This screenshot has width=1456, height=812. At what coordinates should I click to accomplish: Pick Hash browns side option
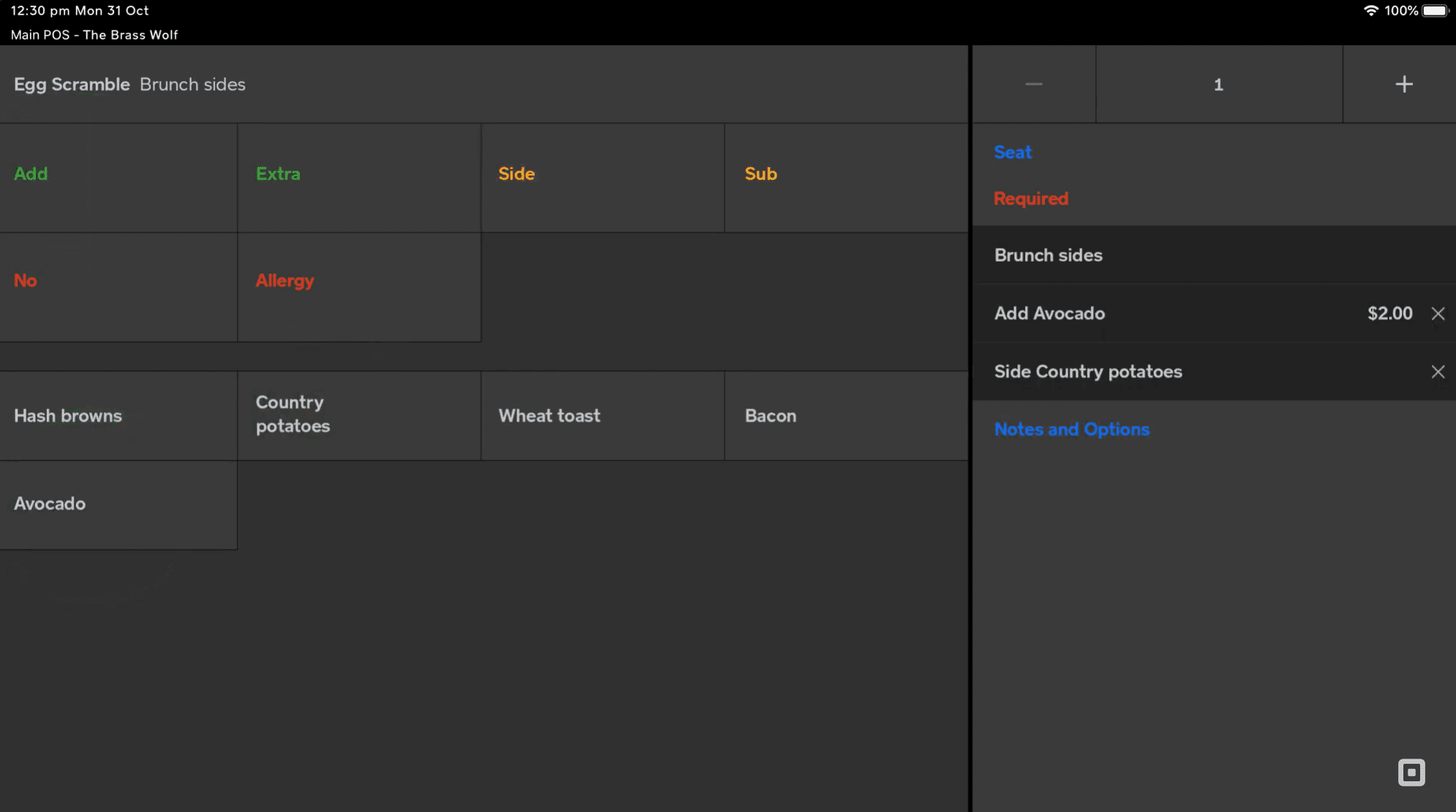pos(118,415)
